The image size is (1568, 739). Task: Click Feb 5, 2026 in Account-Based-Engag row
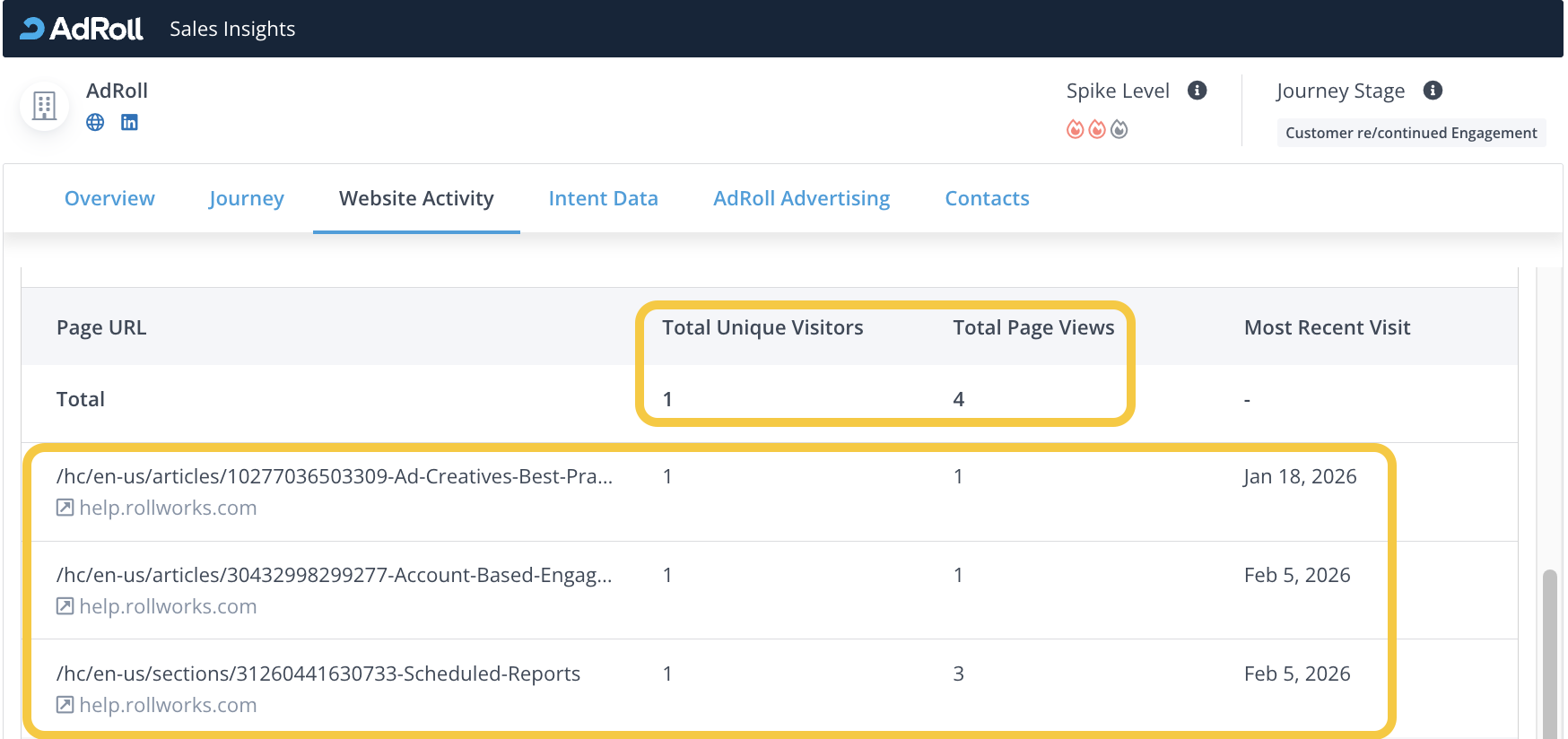1297,575
